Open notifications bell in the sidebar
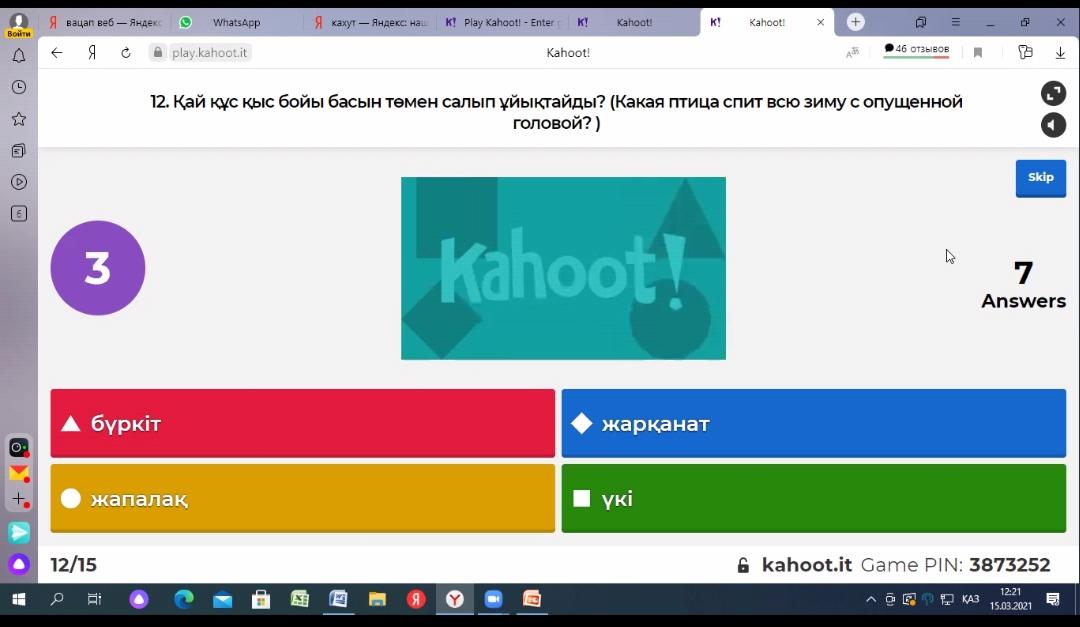 coord(19,56)
